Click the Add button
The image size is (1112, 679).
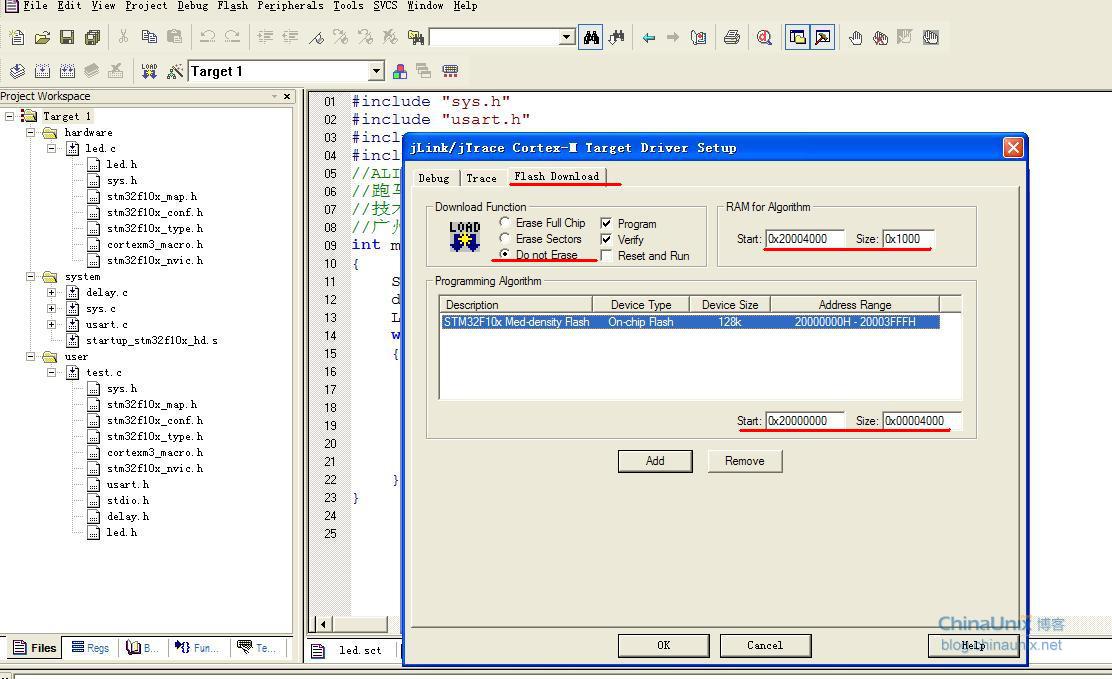click(655, 461)
